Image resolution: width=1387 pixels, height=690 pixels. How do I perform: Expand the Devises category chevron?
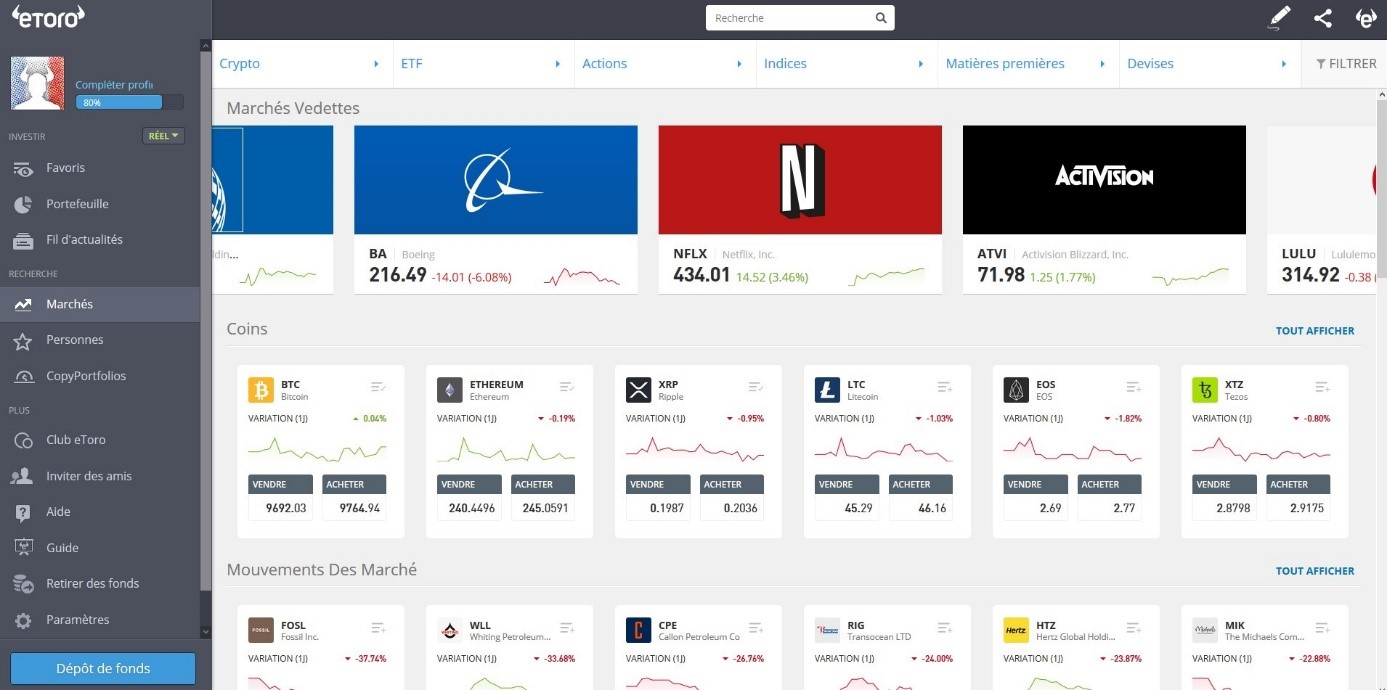click(1285, 62)
